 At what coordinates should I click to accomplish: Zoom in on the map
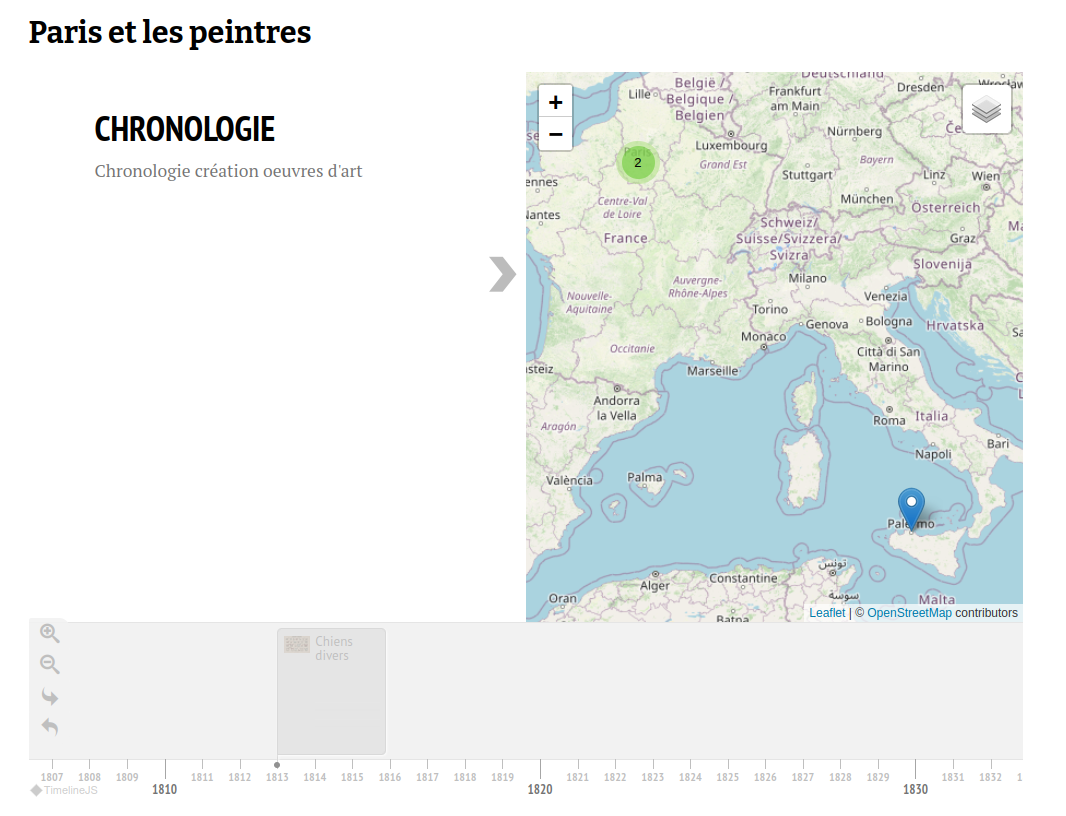point(555,102)
